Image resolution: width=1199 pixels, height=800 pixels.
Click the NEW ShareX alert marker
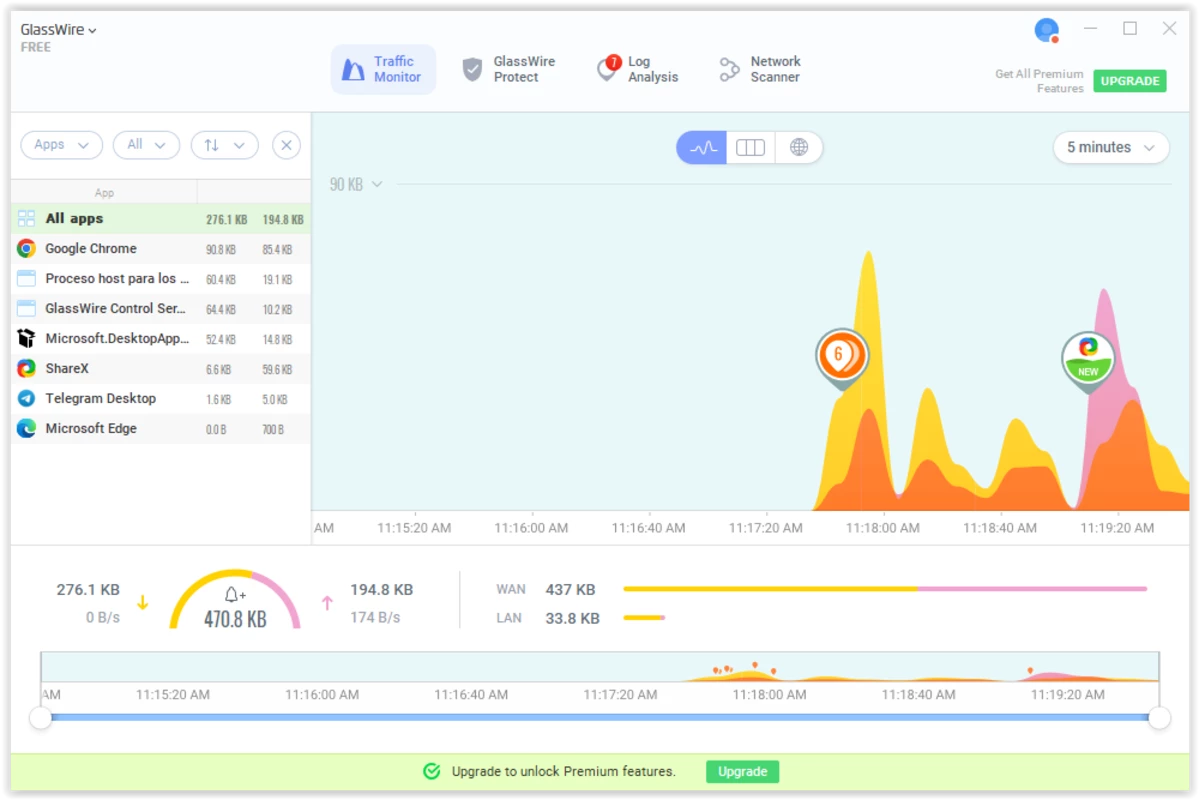[1087, 357]
